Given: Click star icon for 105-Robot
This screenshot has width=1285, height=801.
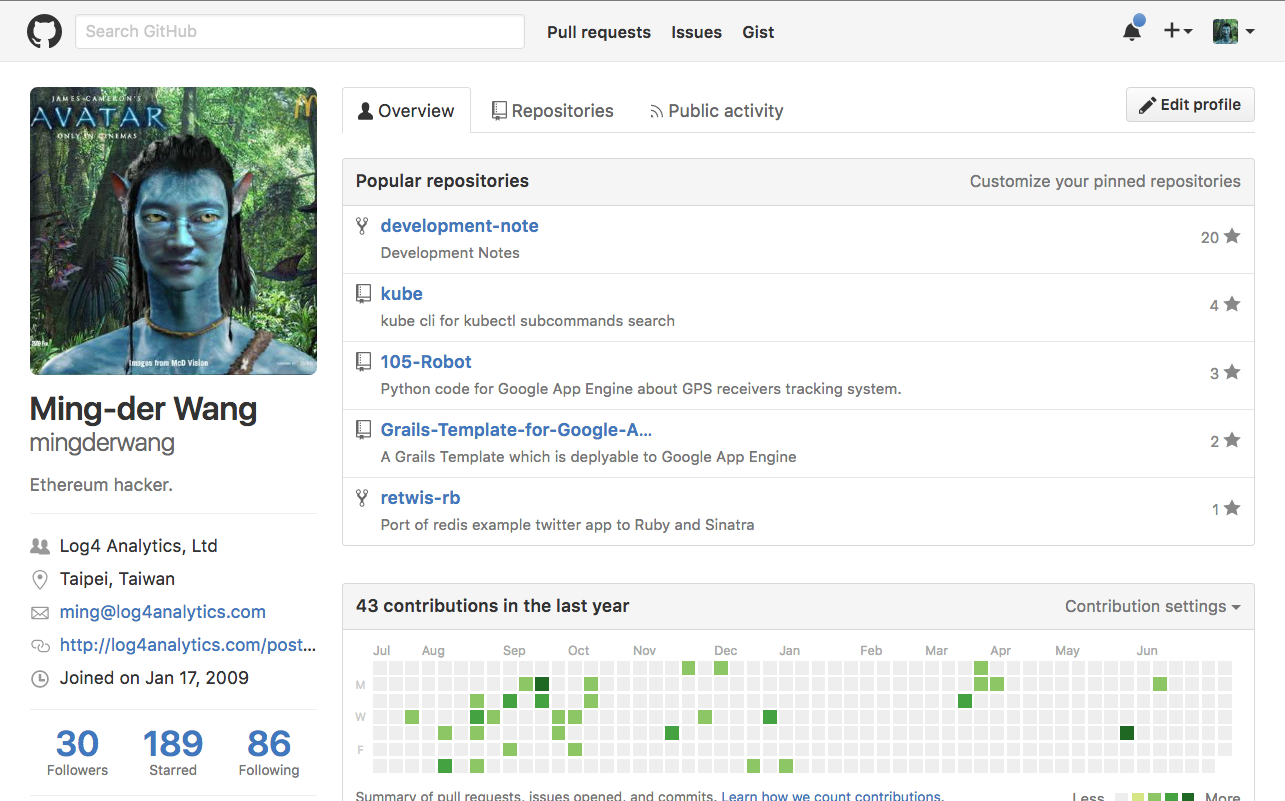Looking at the screenshot, I should pyautogui.click(x=1232, y=372).
